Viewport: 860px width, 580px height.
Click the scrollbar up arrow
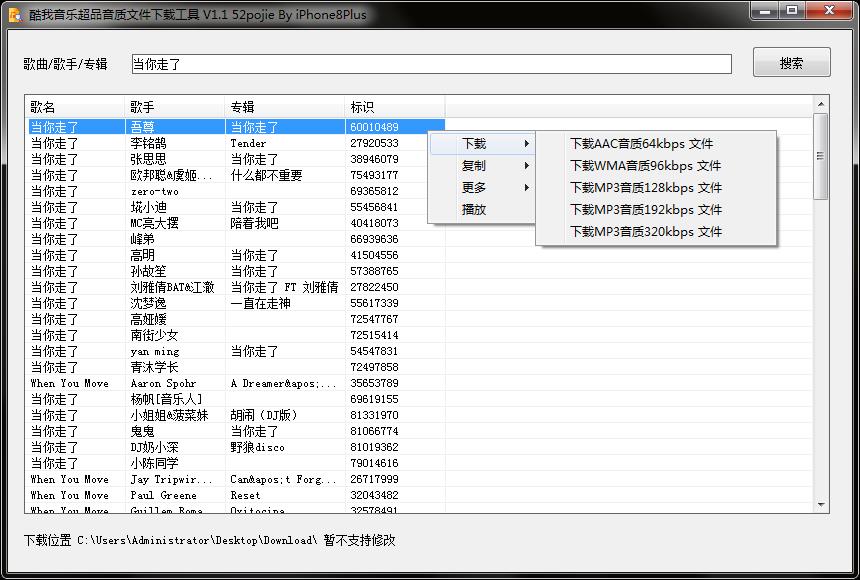click(x=821, y=104)
